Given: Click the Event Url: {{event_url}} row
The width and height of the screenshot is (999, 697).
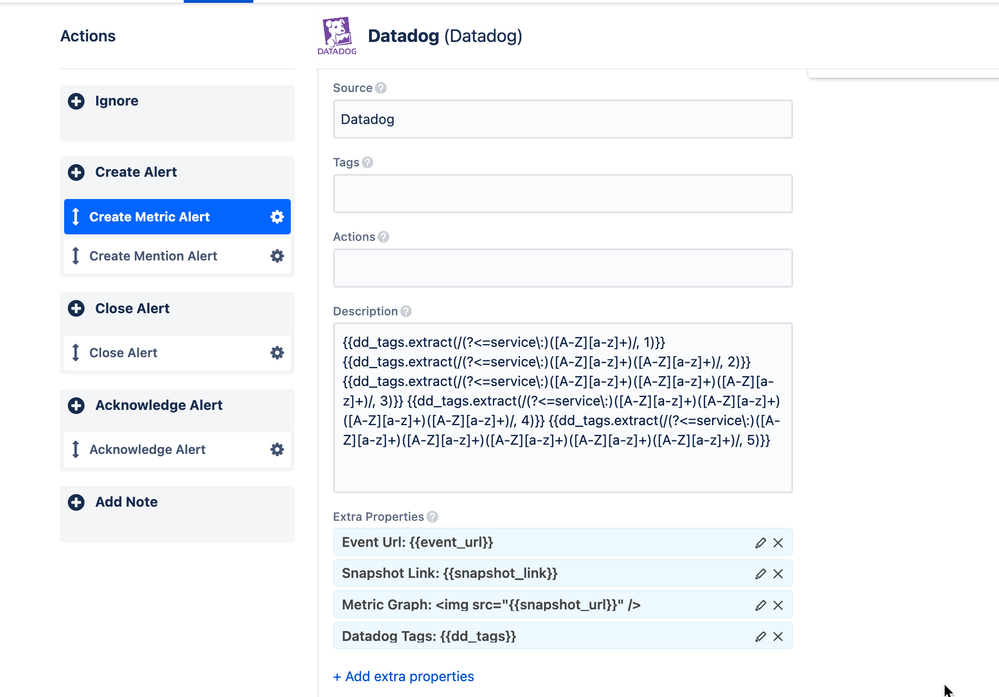Looking at the screenshot, I should 563,543.
